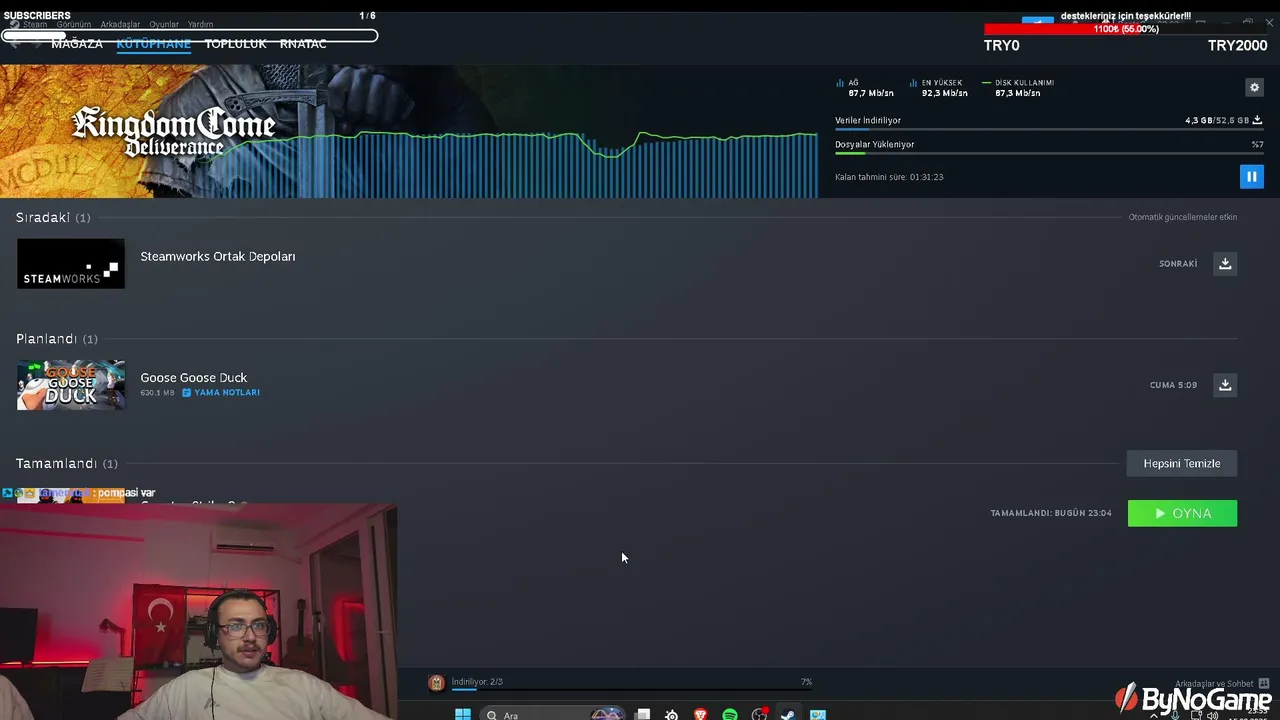Download Steamworks Ortak Depoları now

[x=1225, y=264]
